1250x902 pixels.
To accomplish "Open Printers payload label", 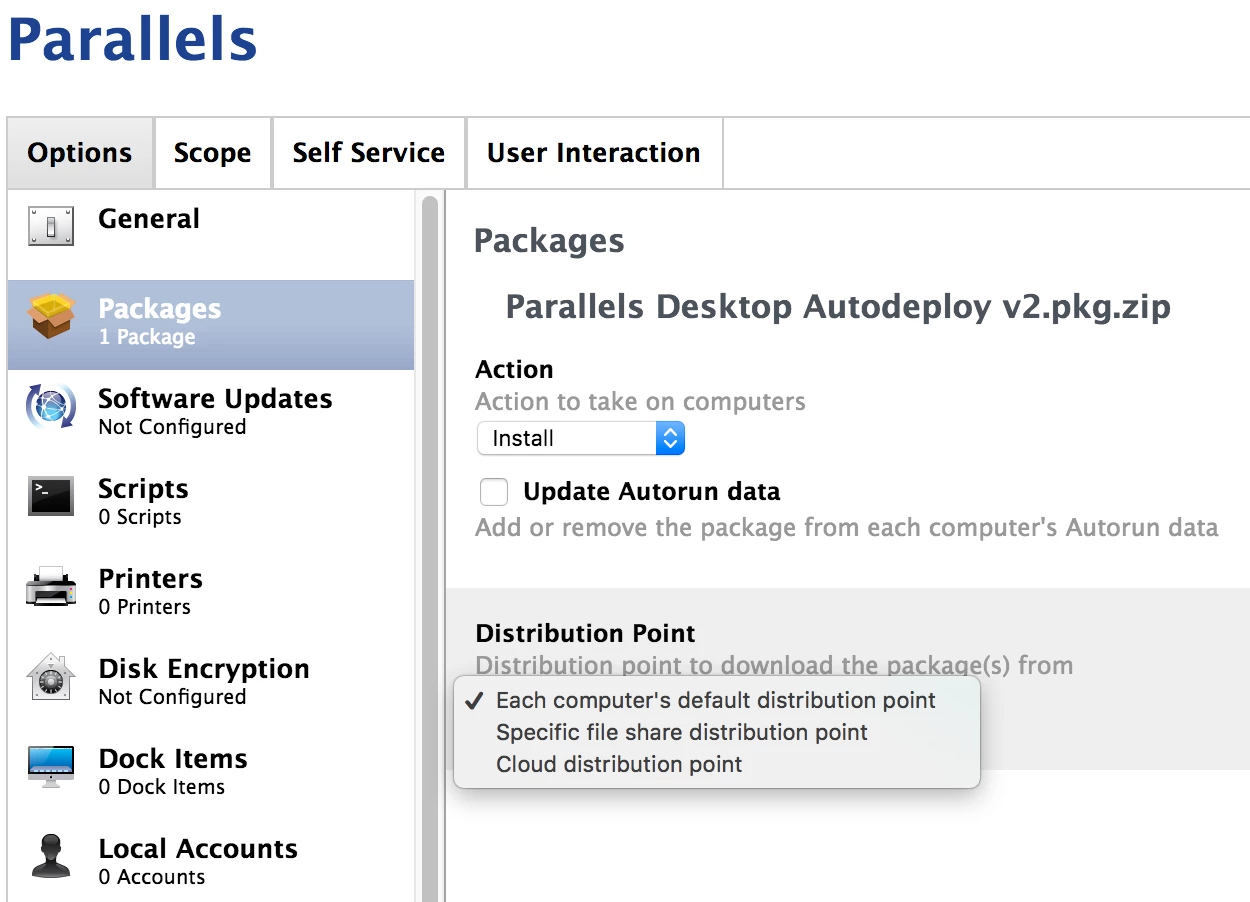I will (x=150, y=579).
